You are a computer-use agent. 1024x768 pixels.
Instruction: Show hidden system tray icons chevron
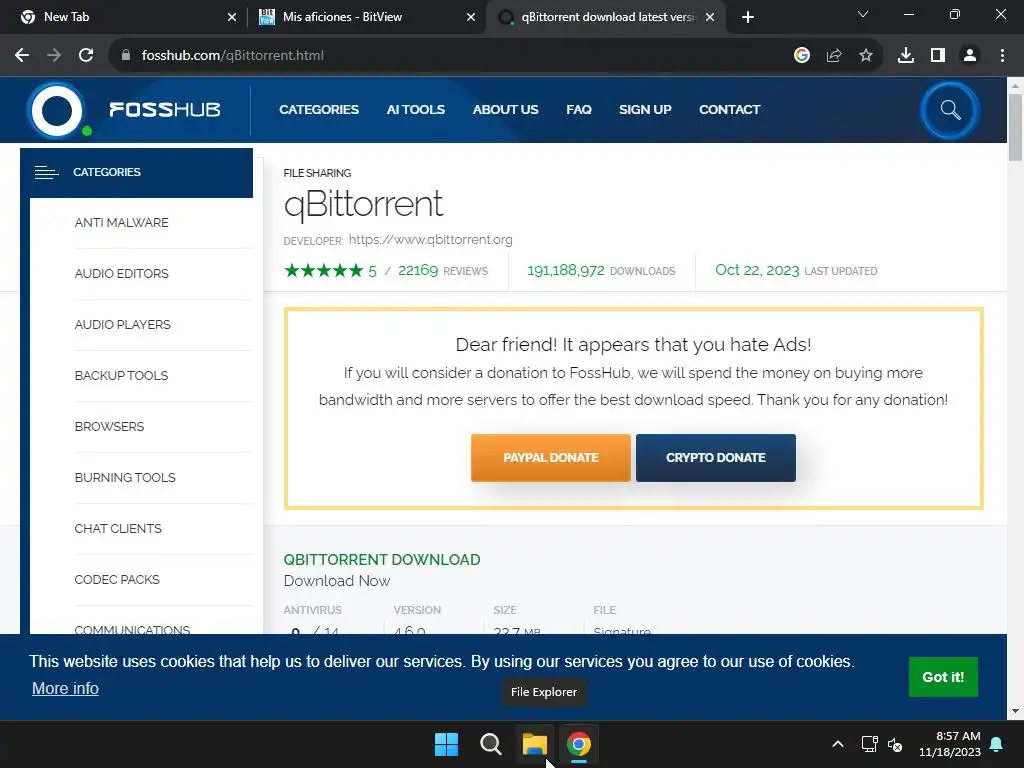[838, 744]
